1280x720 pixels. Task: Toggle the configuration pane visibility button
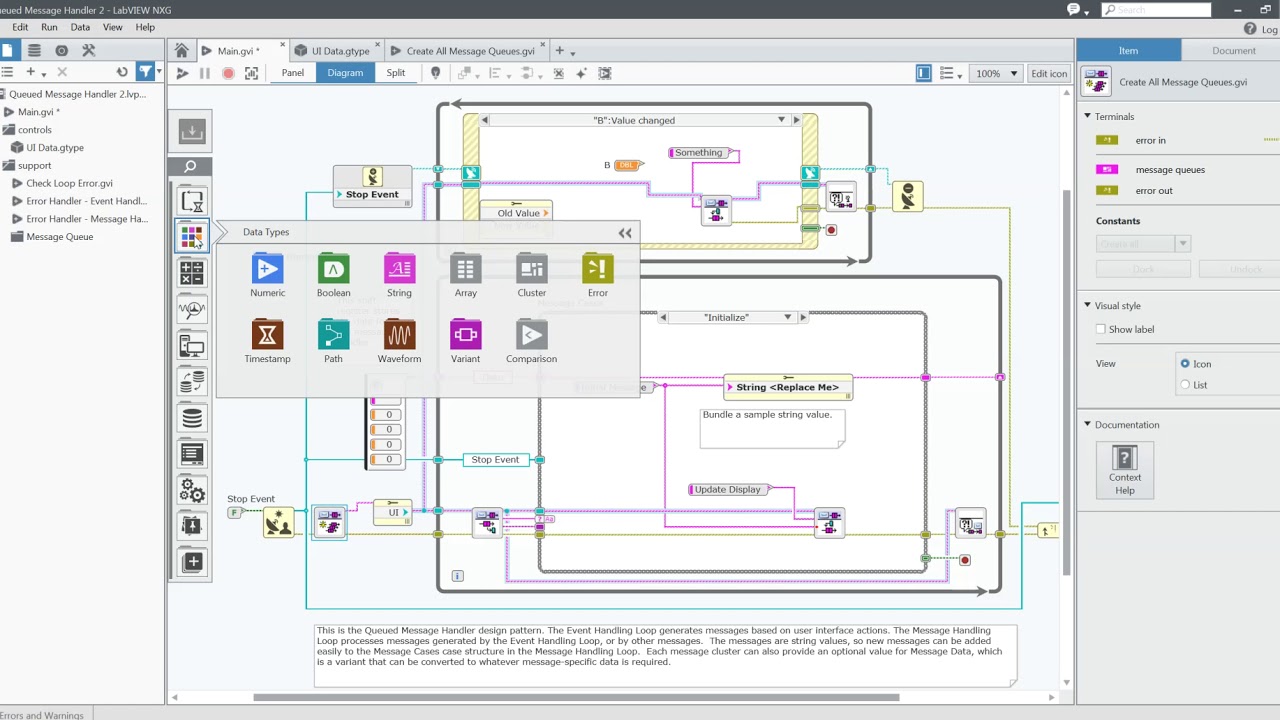click(923, 73)
